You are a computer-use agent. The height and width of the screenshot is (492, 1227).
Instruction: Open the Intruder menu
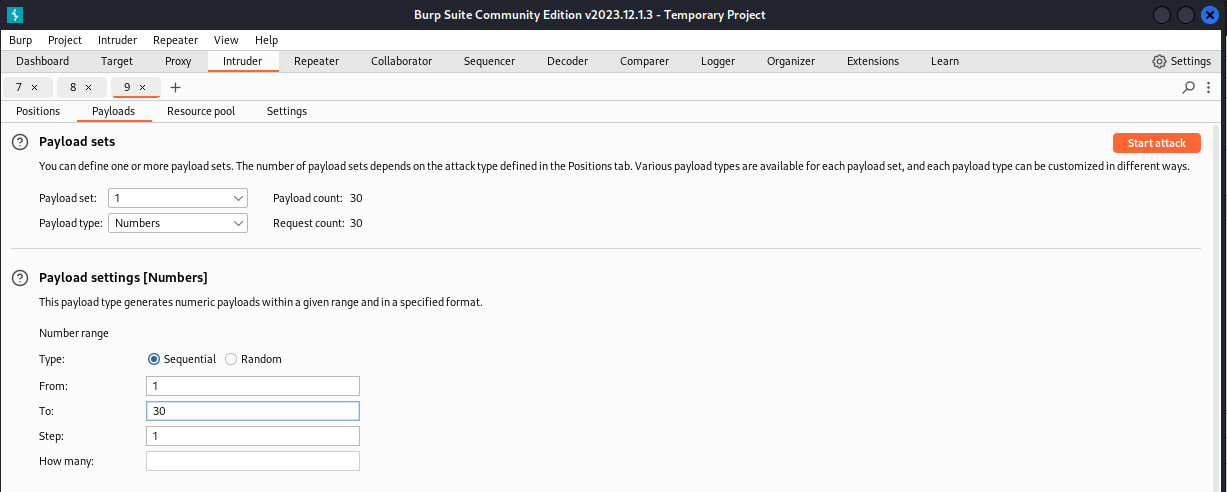[x=118, y=40]
